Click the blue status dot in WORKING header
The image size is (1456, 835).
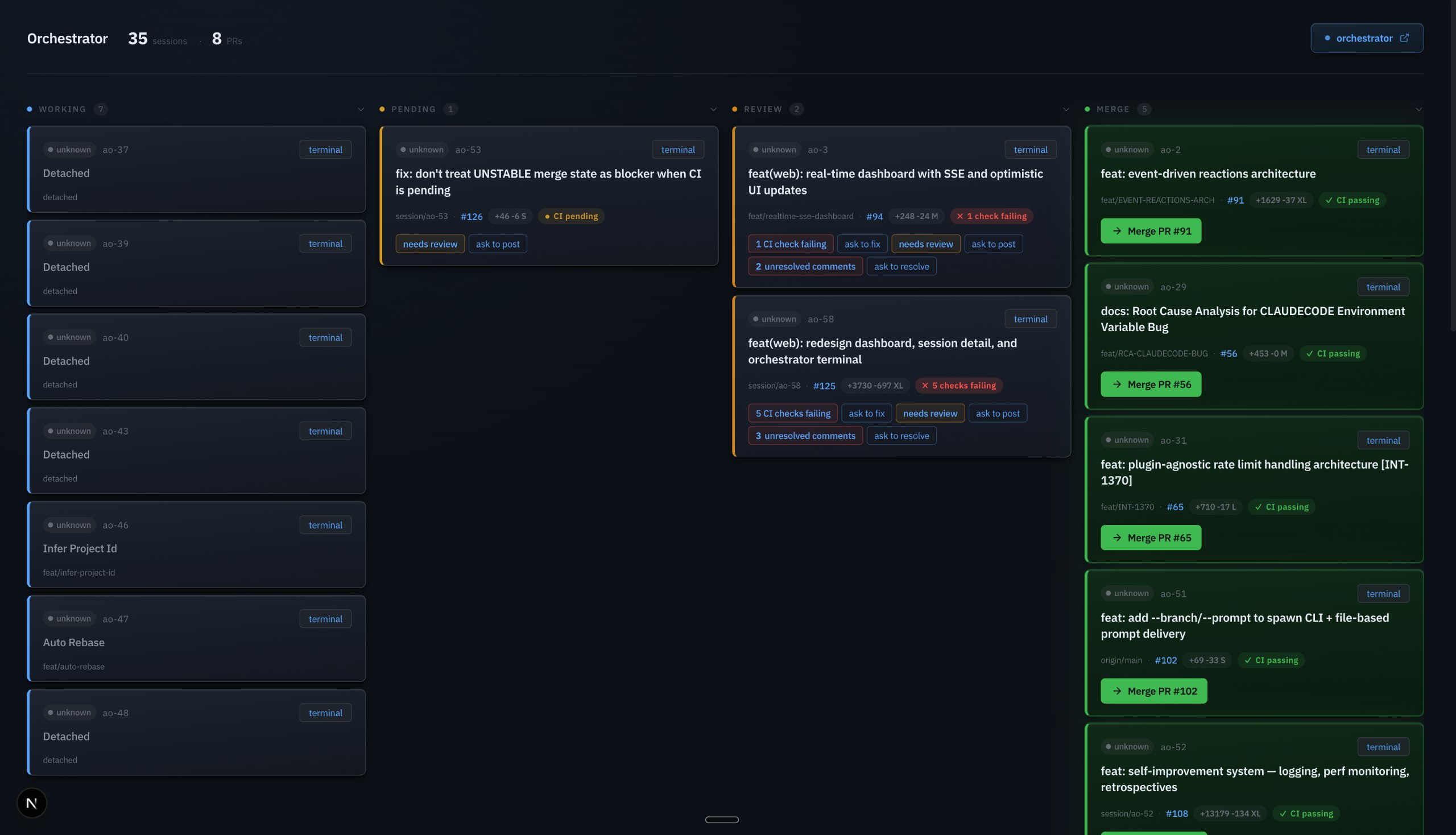[x=30, y=109]
